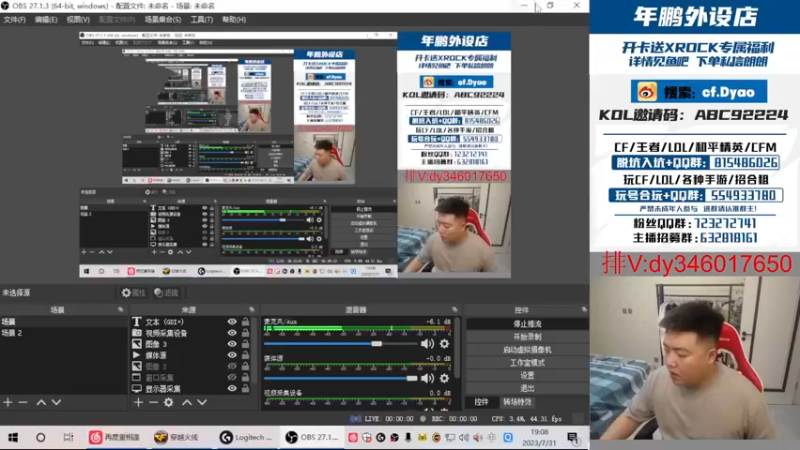Move source up with up arrow
800x450 pixels.
coord(187,403)
